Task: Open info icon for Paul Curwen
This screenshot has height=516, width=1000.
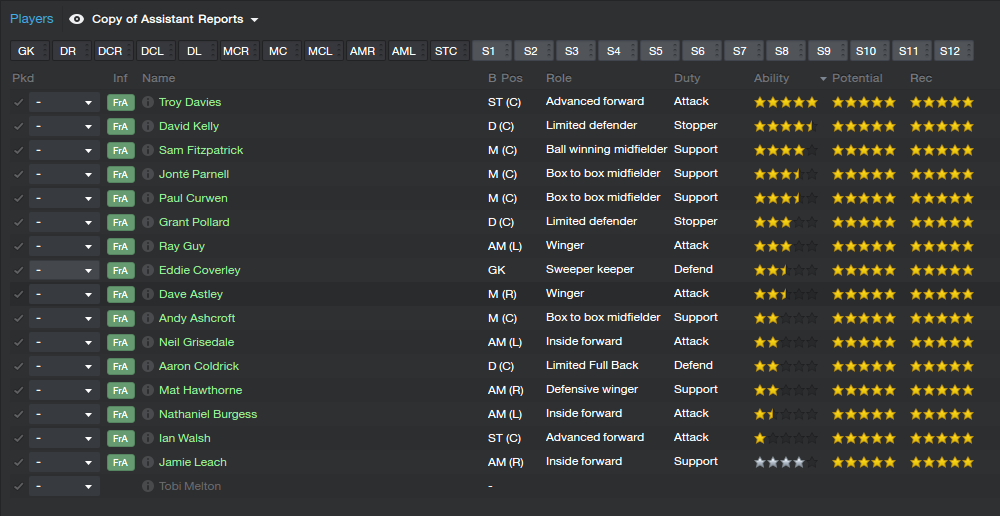Action: pyautogui.click(x=148, y=198)
